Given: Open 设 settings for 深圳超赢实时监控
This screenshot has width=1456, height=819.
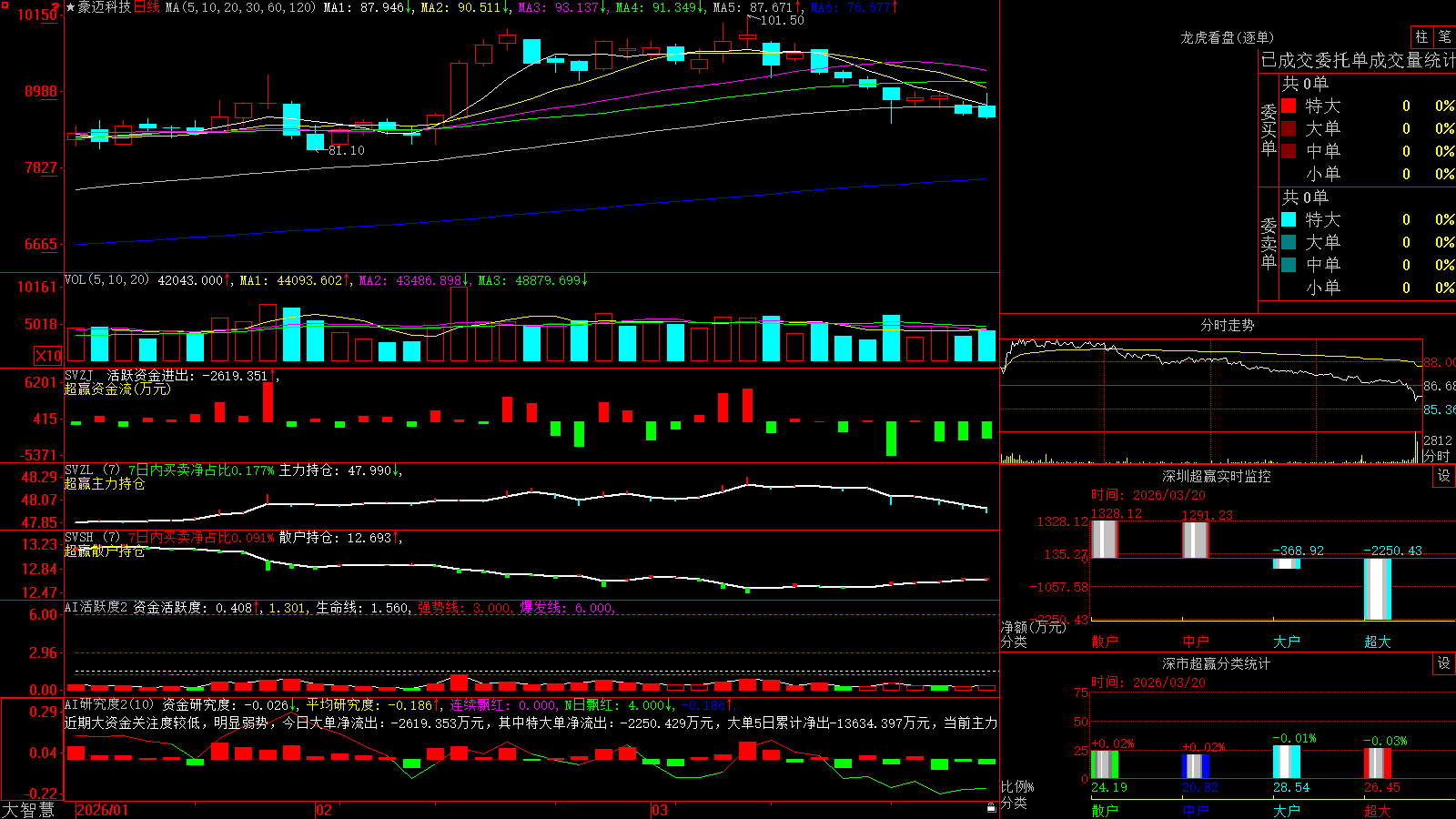Looking at the screenshot, I should (1444, 476).
